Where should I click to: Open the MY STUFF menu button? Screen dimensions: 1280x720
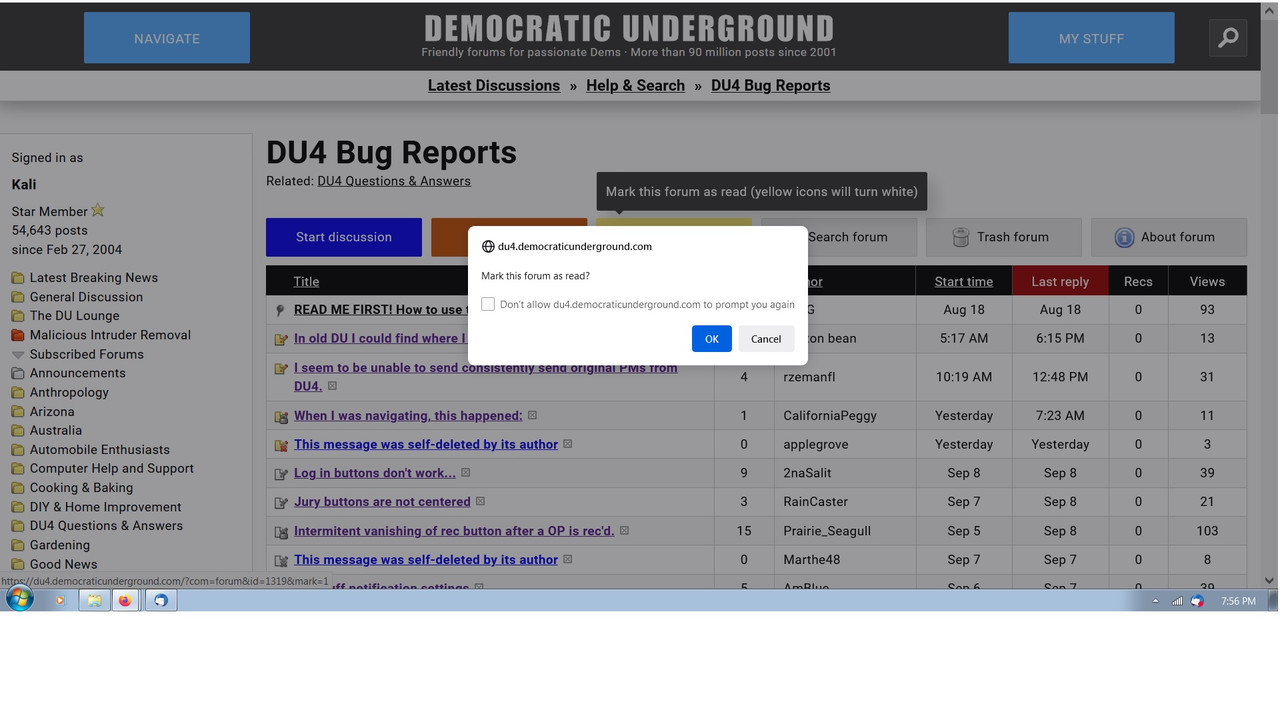(1091, 38)
